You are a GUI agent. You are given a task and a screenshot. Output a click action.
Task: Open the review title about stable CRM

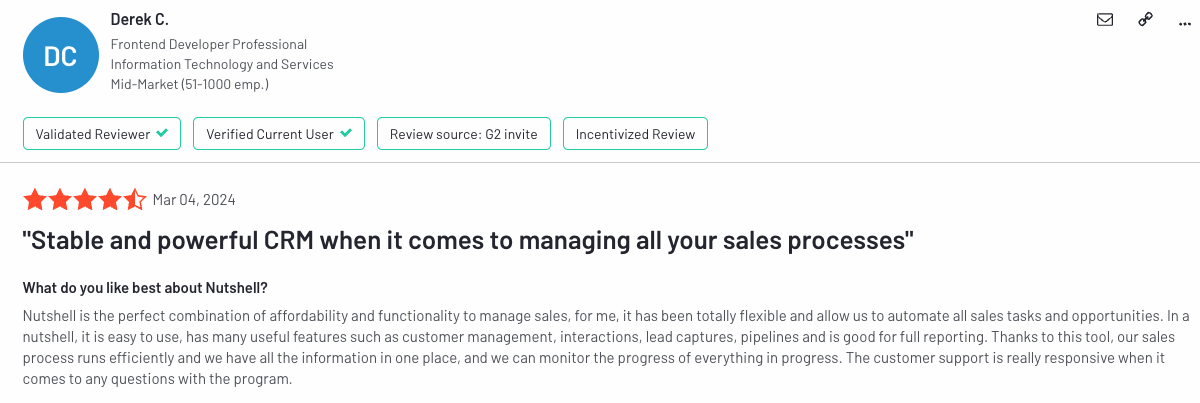[x=468, y=241]
